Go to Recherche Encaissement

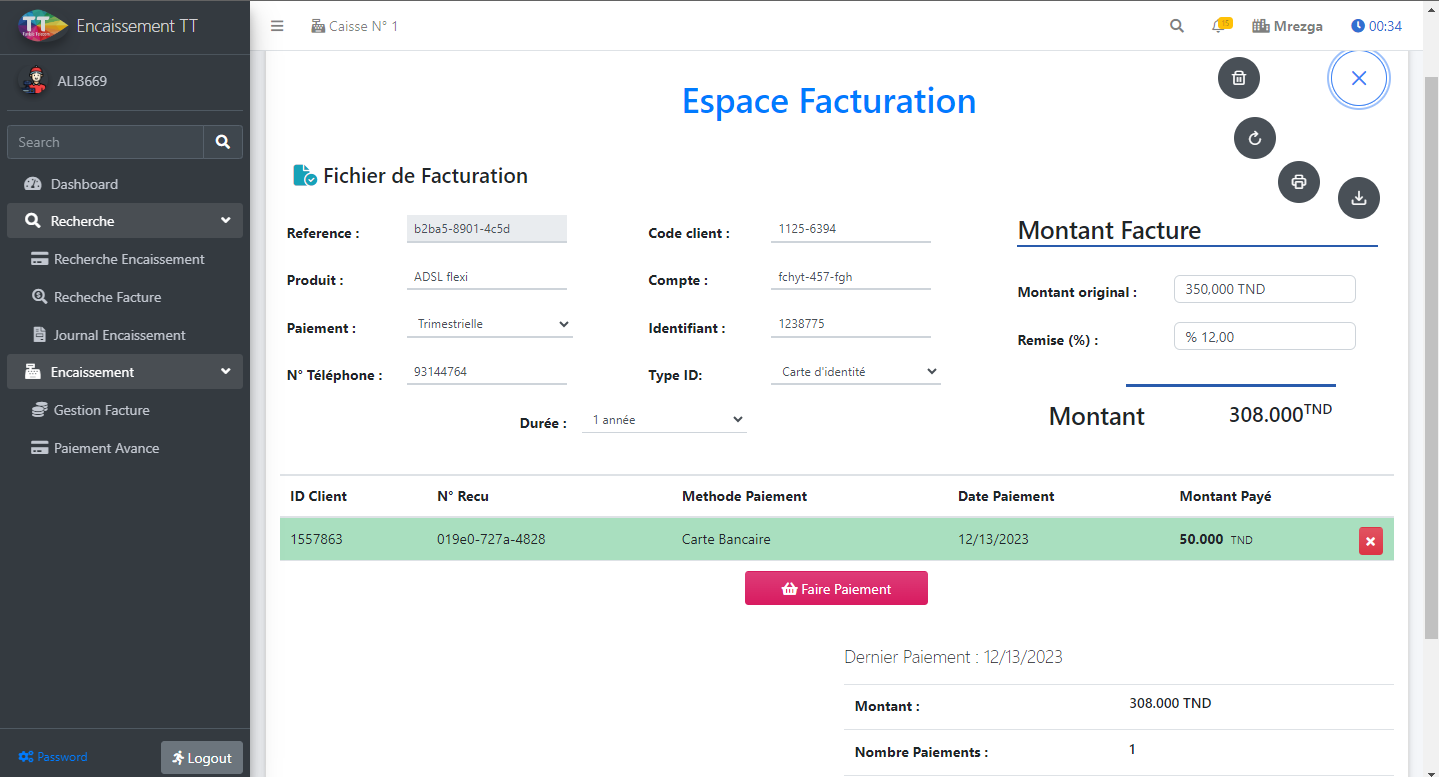pos(125,259)
